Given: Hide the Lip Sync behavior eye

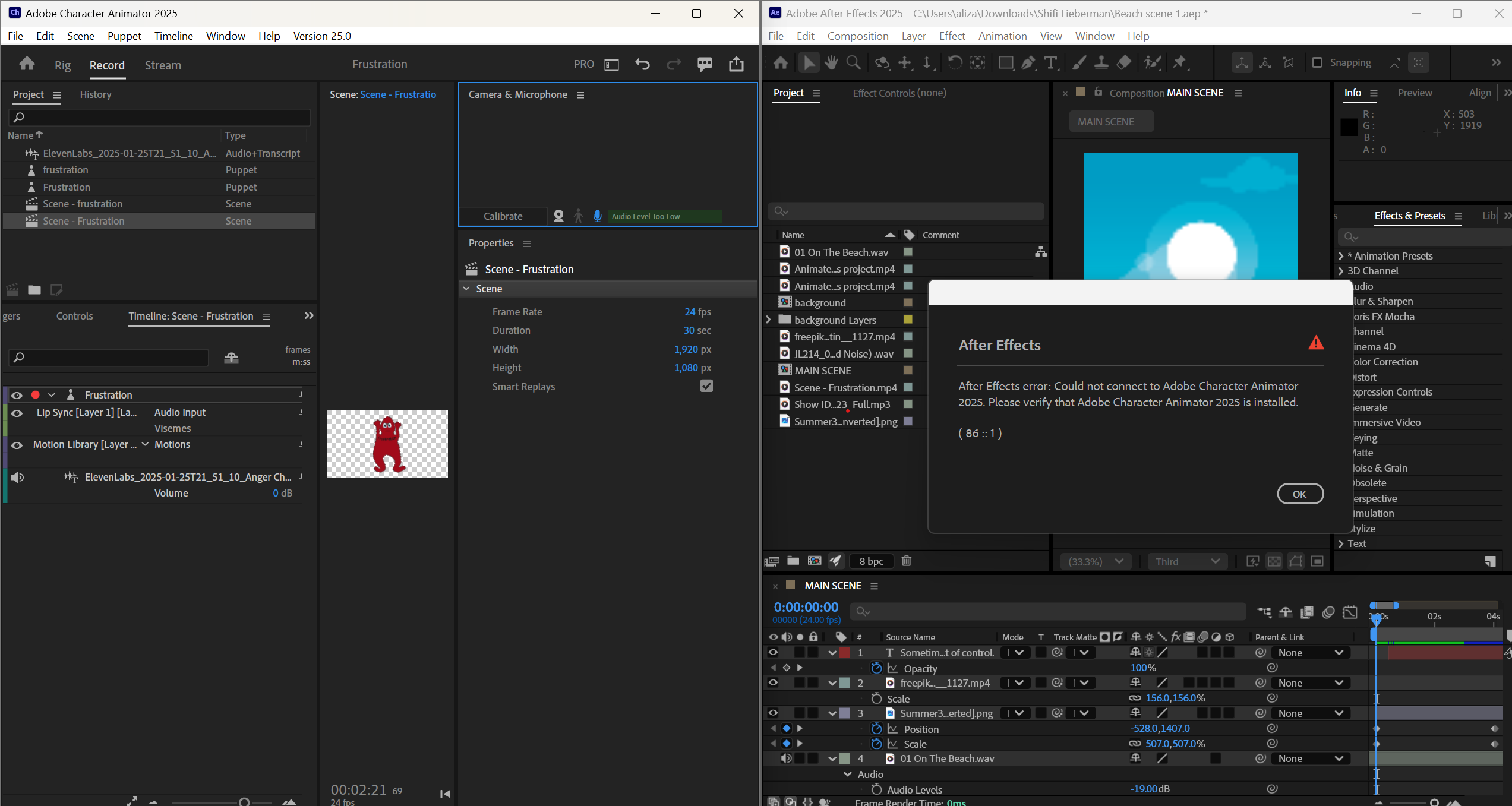Looking at the screenshot, I should pyautogui.click(x=17, y=413).
